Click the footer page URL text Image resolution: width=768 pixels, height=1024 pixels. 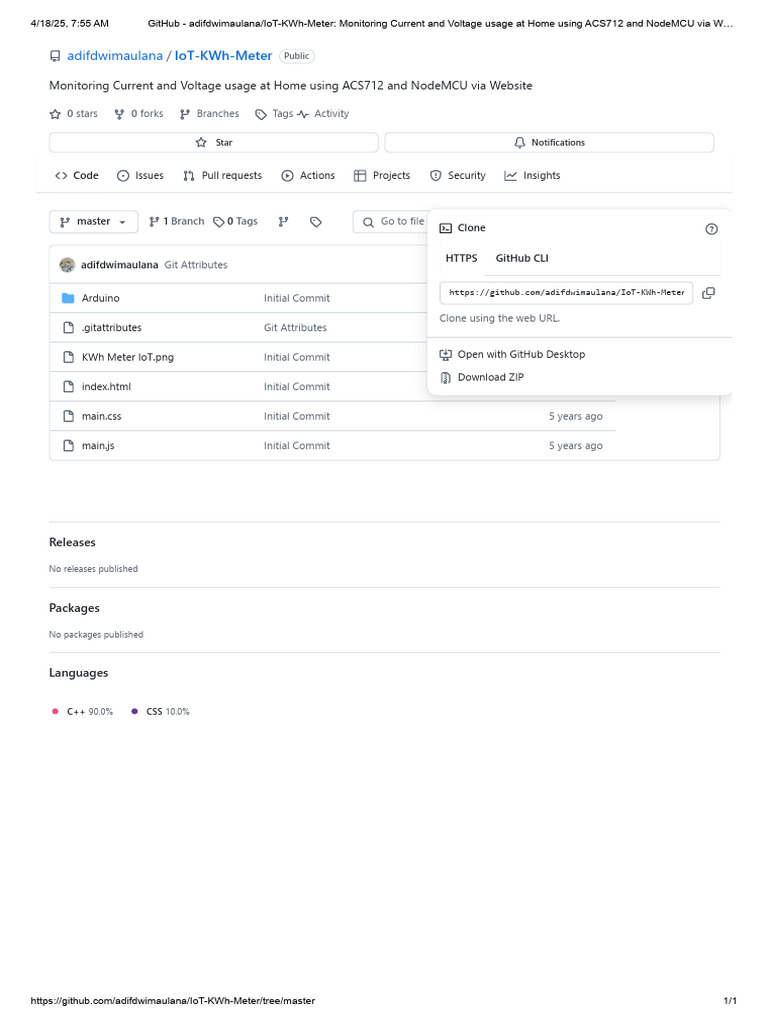[173, 1001]
